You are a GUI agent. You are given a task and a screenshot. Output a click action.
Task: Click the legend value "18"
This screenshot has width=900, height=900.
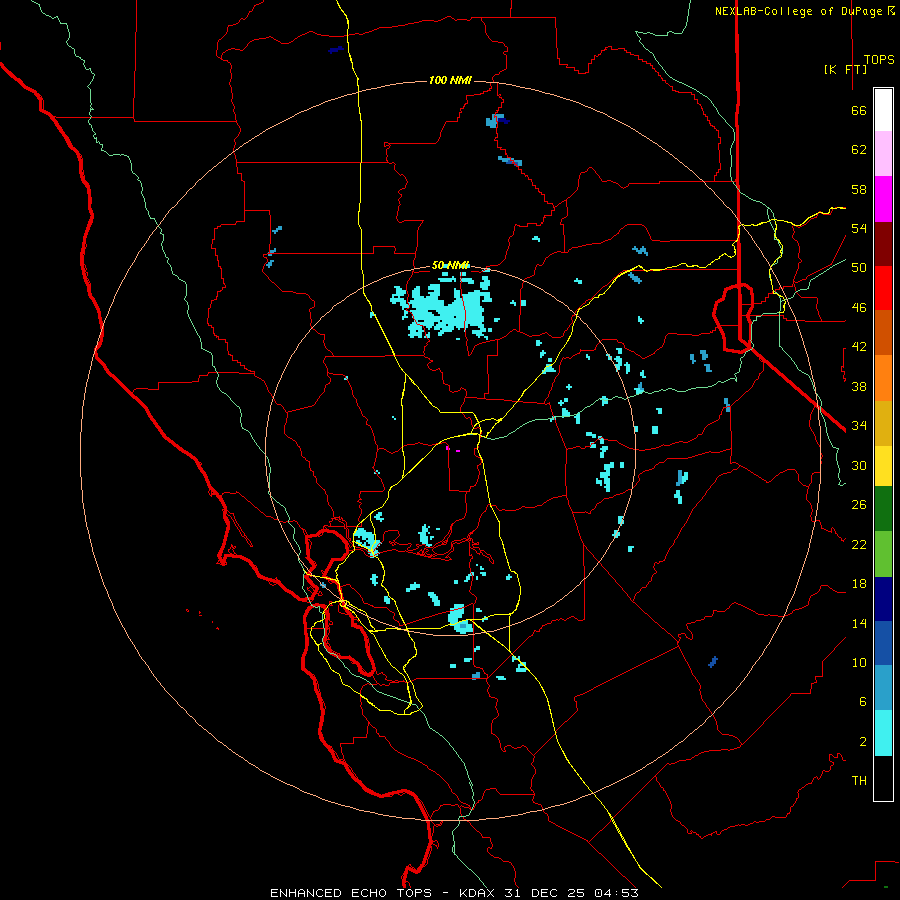click(x=859, y=584)
